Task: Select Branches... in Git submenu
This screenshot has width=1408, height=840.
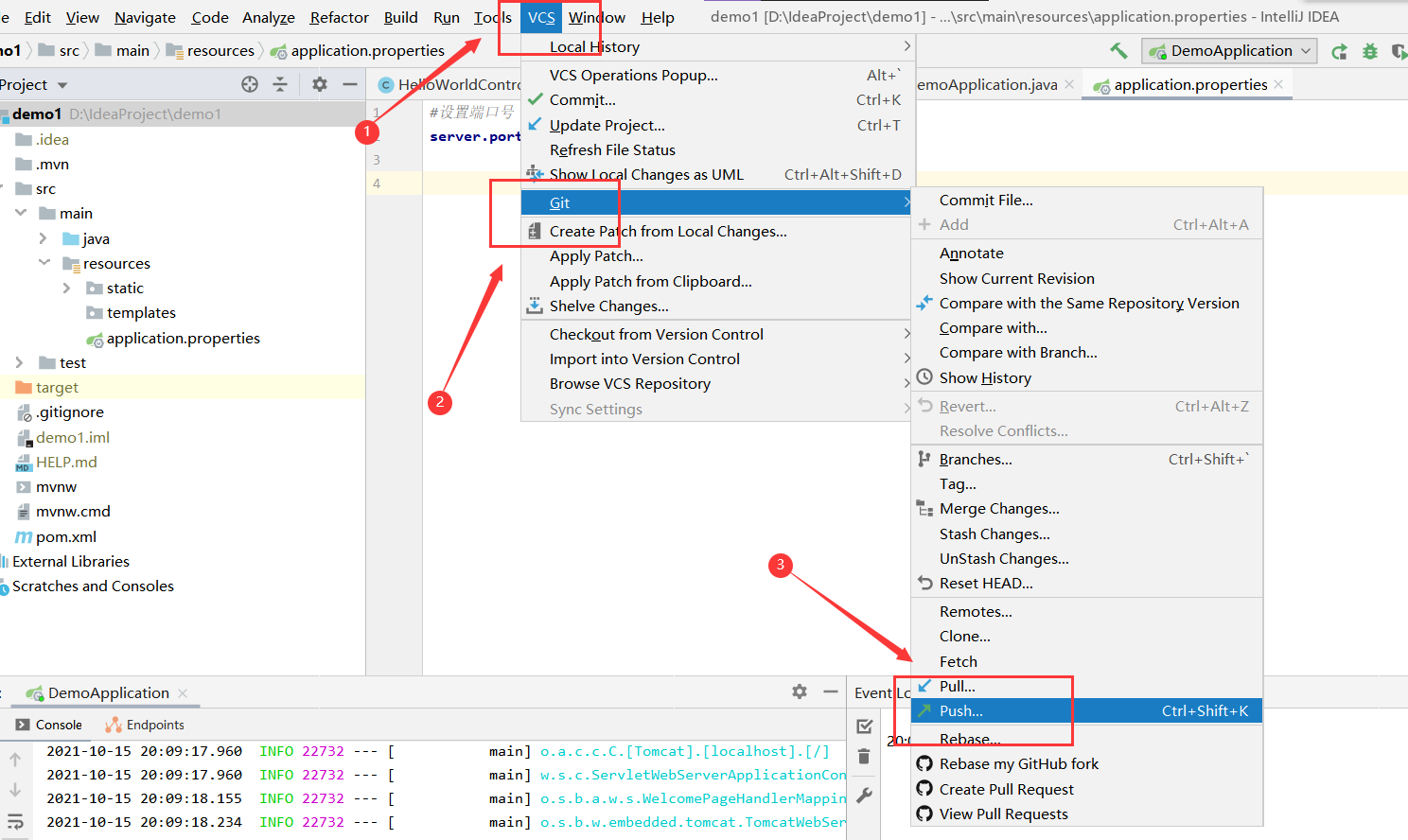Action: 1086,459
